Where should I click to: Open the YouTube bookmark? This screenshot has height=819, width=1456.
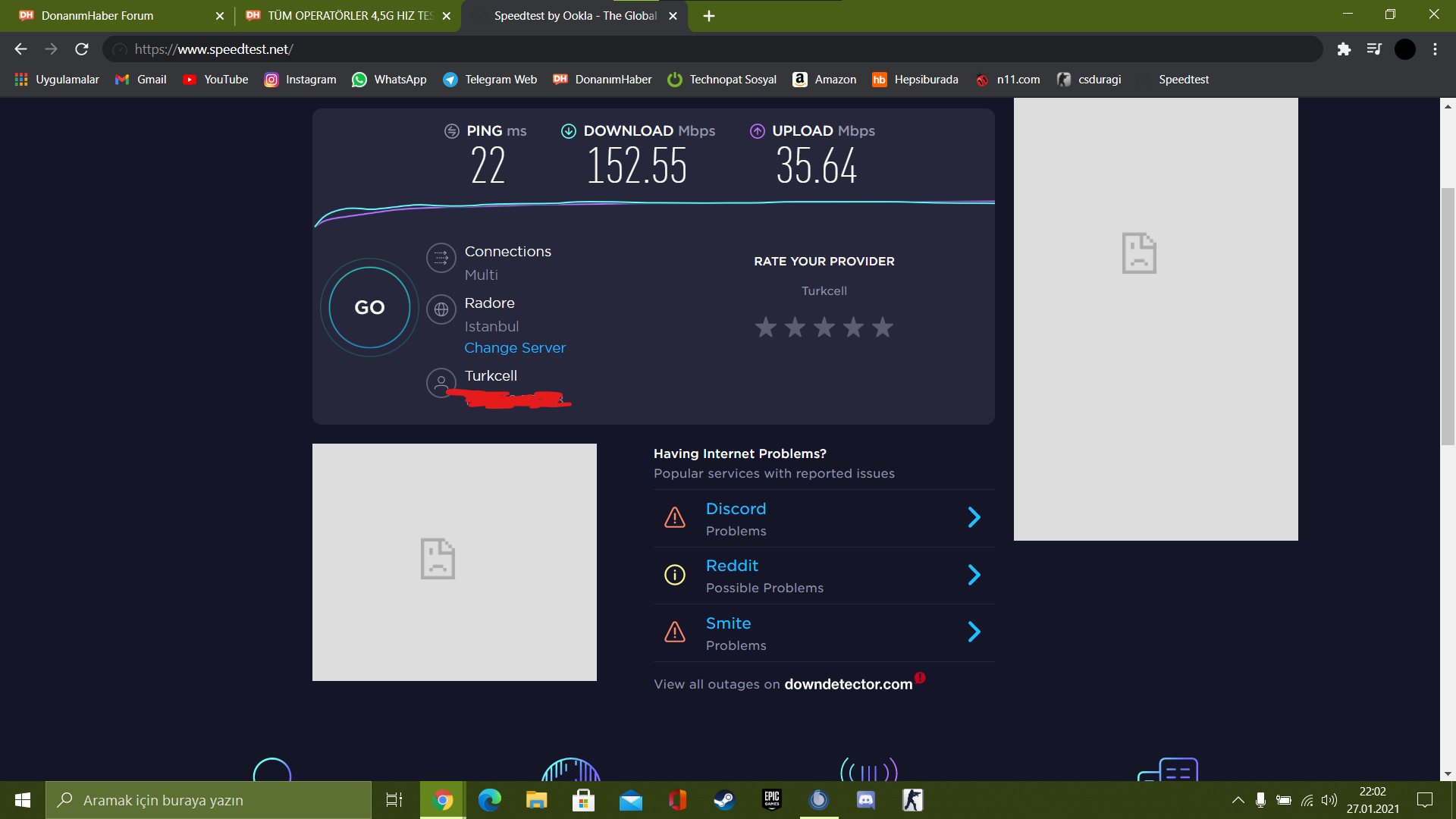click(215, 80)
